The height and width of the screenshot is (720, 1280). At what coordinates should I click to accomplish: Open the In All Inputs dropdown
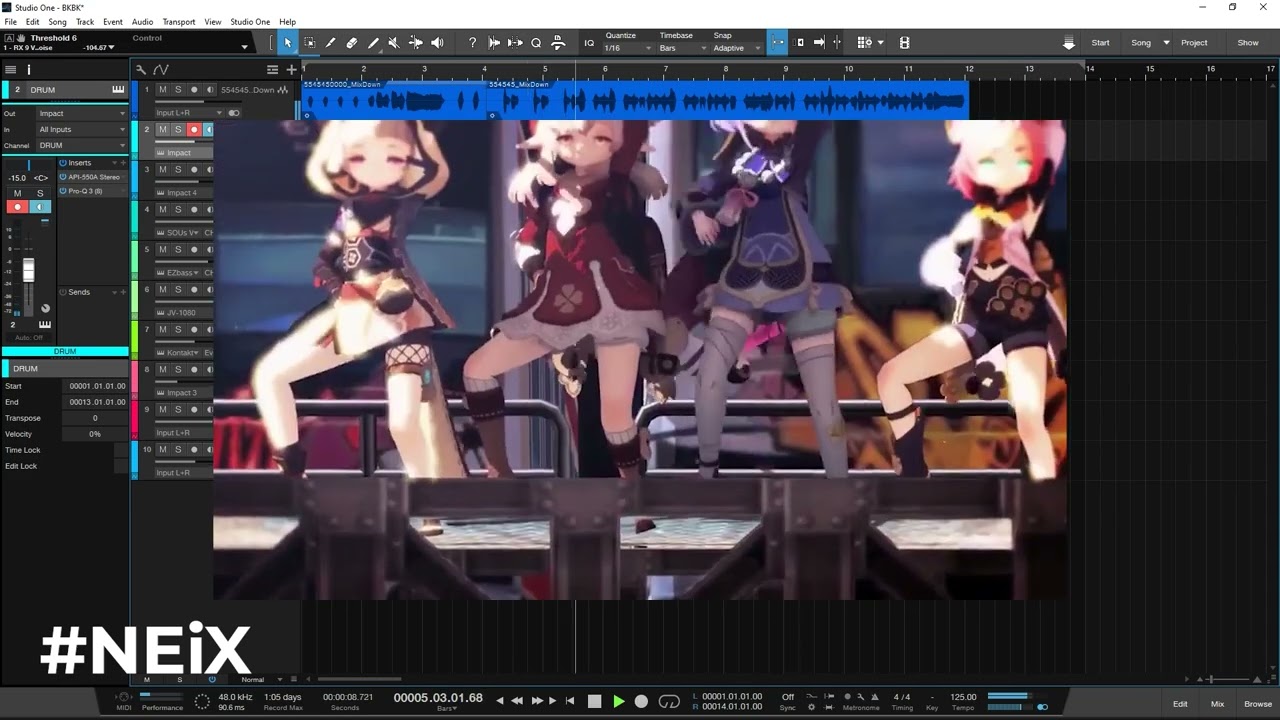(82, 129)
